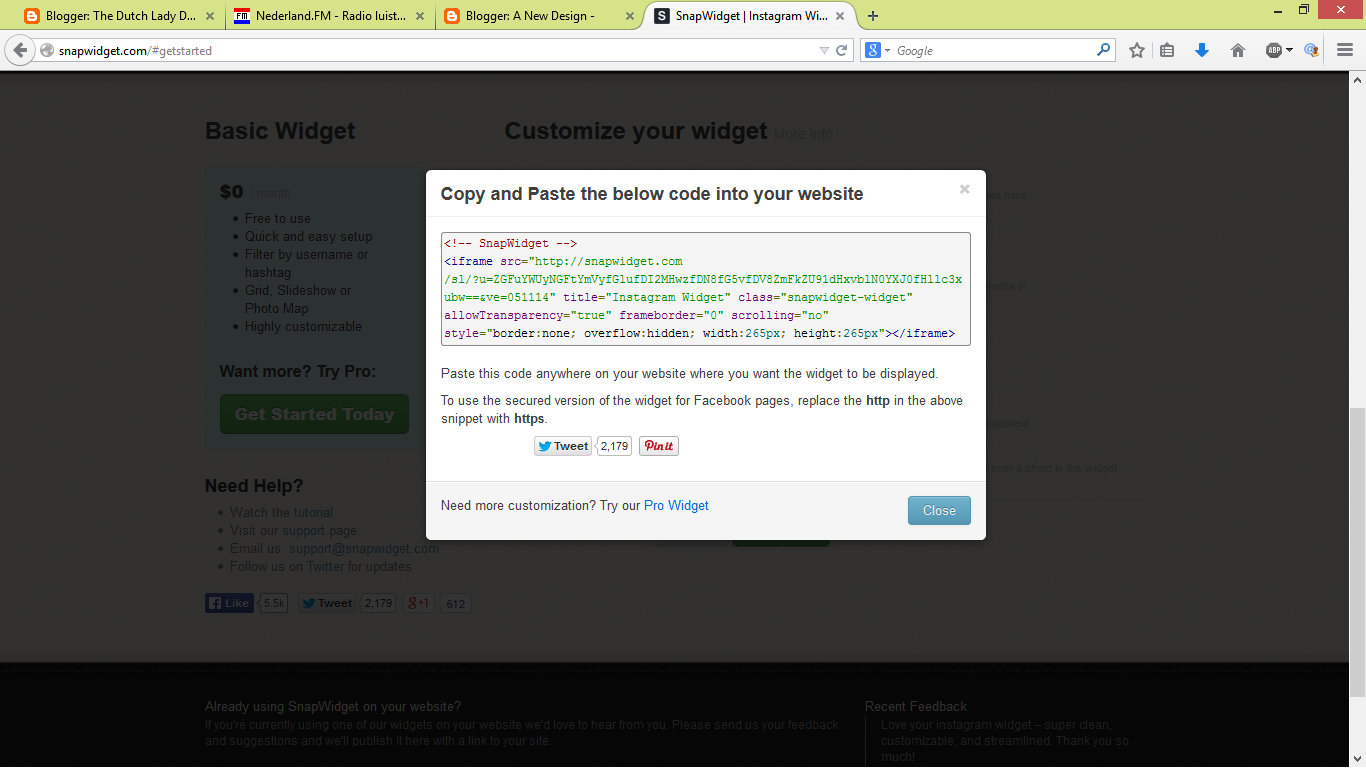
Task: Close the Dutch Lady Blogger tab
Action: tap(209, 16)
